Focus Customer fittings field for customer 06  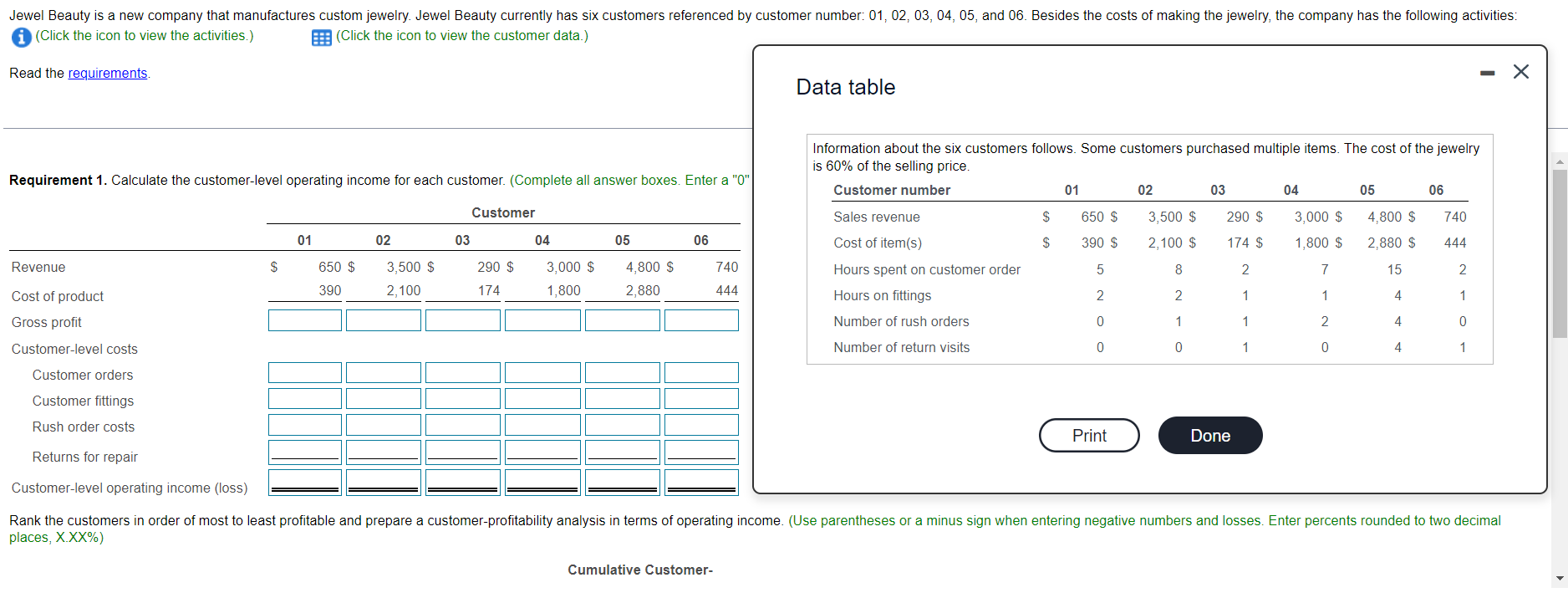(x=701, y=399)
